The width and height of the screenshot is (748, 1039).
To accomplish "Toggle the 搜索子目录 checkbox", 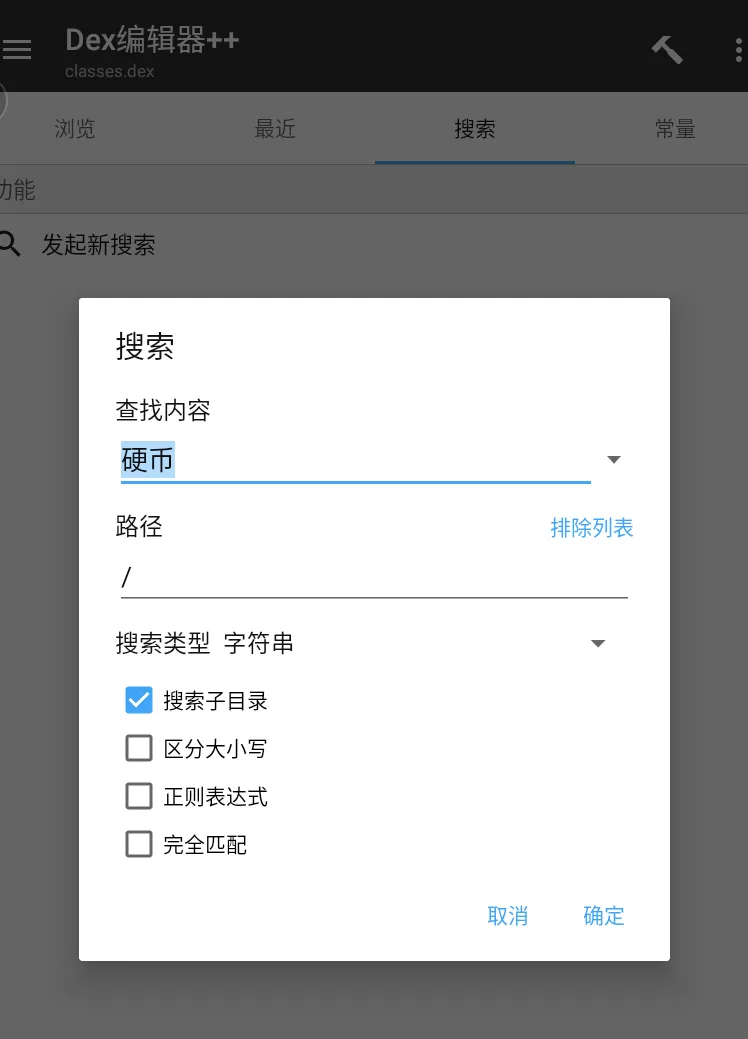I will click(x=138, y=700).
